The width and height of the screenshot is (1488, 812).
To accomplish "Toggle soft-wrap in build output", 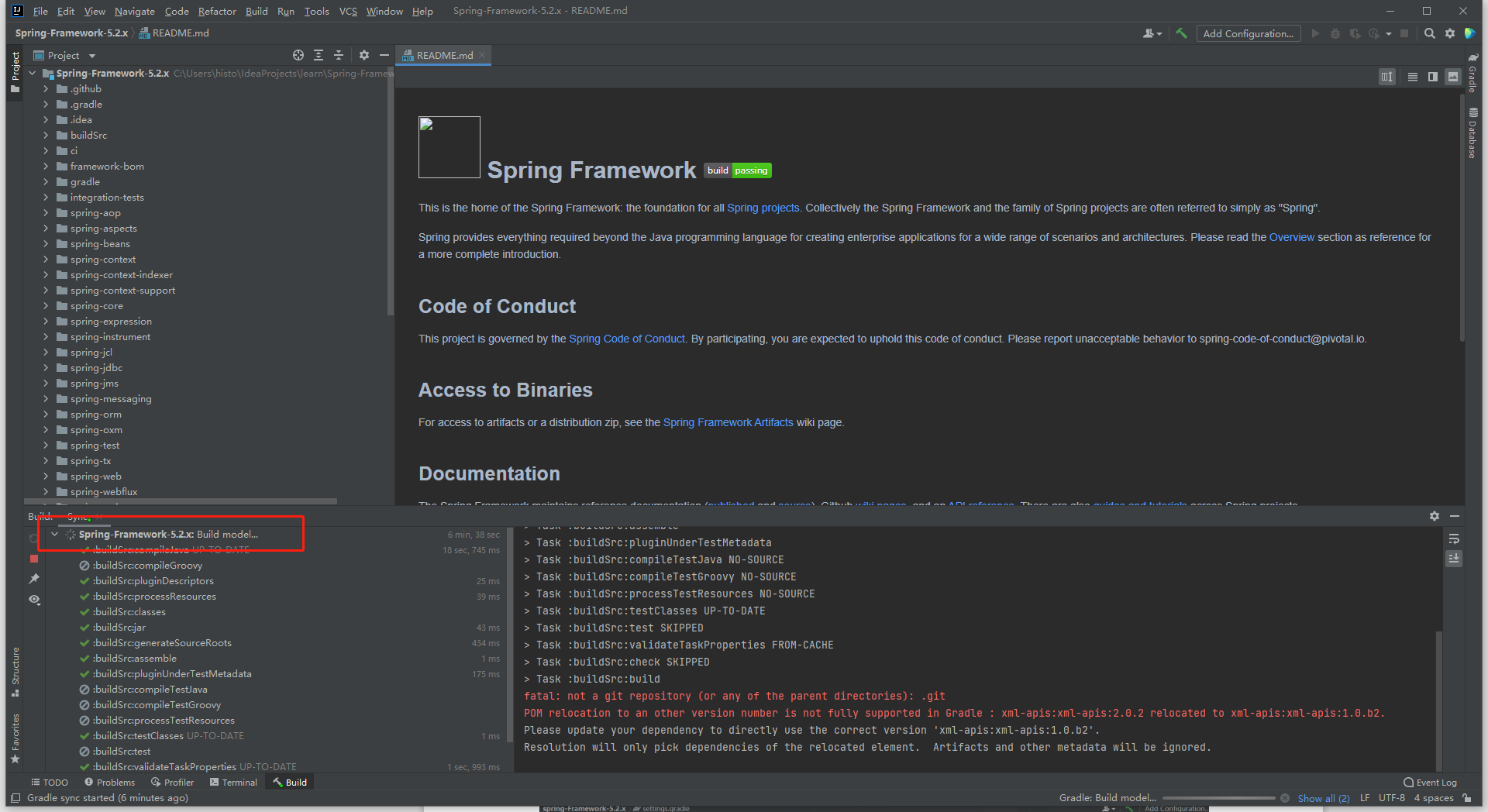I will coord(1454,538).
